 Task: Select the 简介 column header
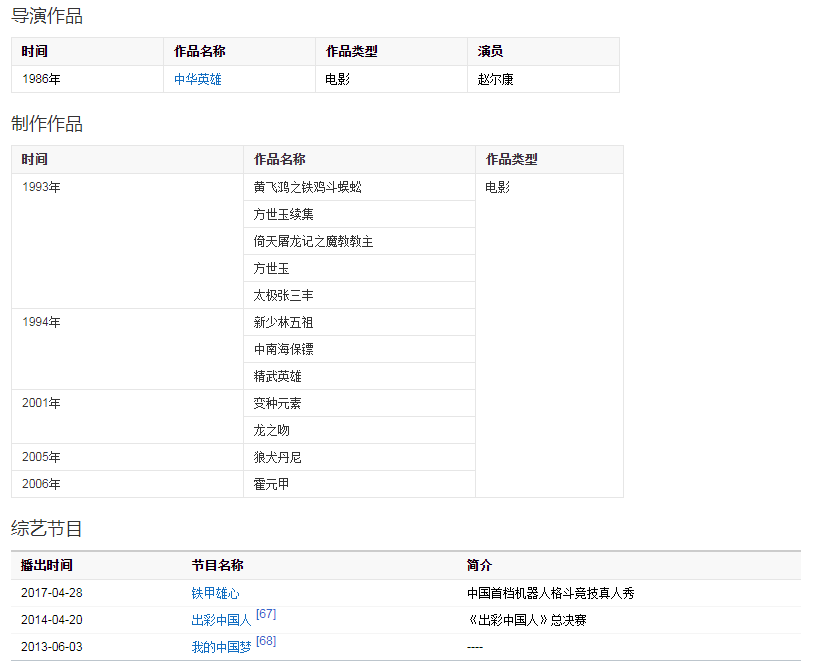coord(479,566)
